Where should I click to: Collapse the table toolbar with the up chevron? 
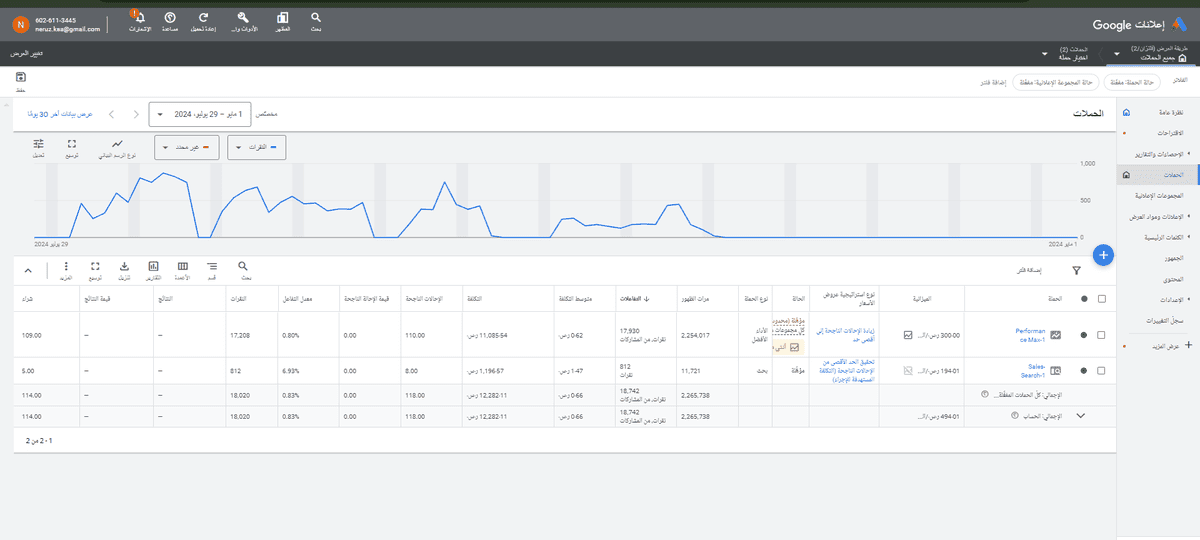coord(27,270)
